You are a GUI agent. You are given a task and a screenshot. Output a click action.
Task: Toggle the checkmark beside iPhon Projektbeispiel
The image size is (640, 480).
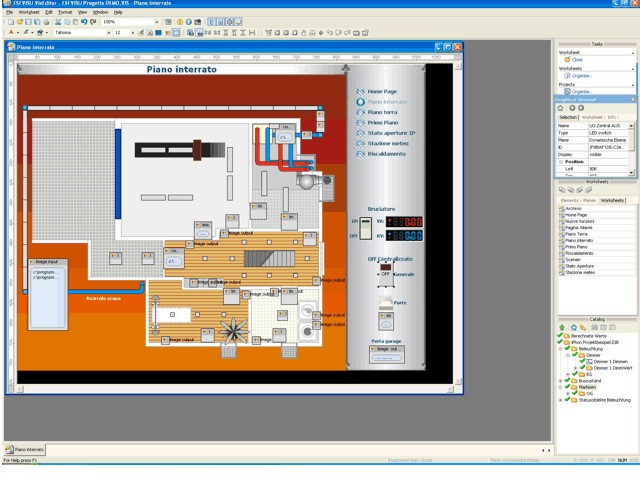560,342
